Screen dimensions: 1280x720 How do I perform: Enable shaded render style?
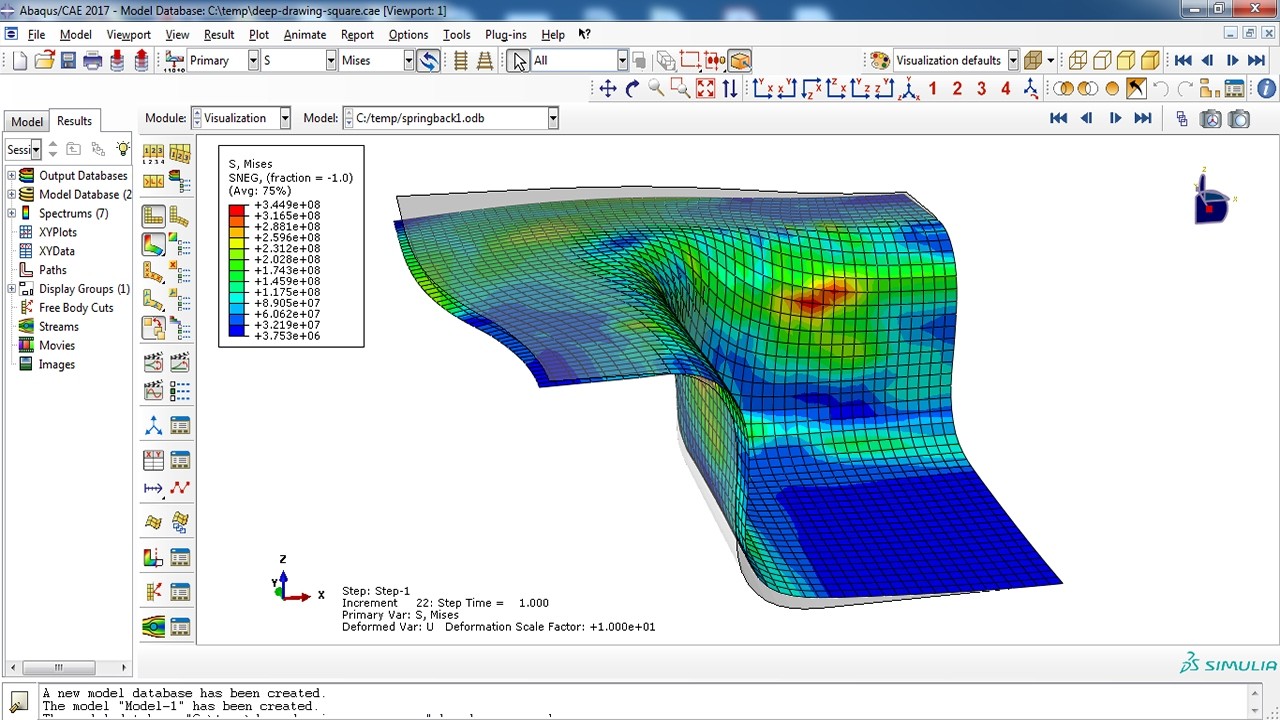[x=1150, y=61]
